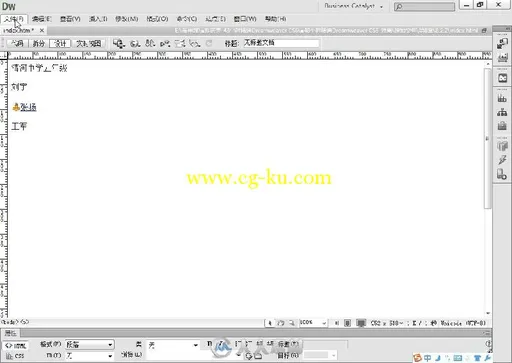Click the 张扬 hyperlink in the document
Image resolution: width=512 pixels, height=363 pixels.
[x=28, y=107]
